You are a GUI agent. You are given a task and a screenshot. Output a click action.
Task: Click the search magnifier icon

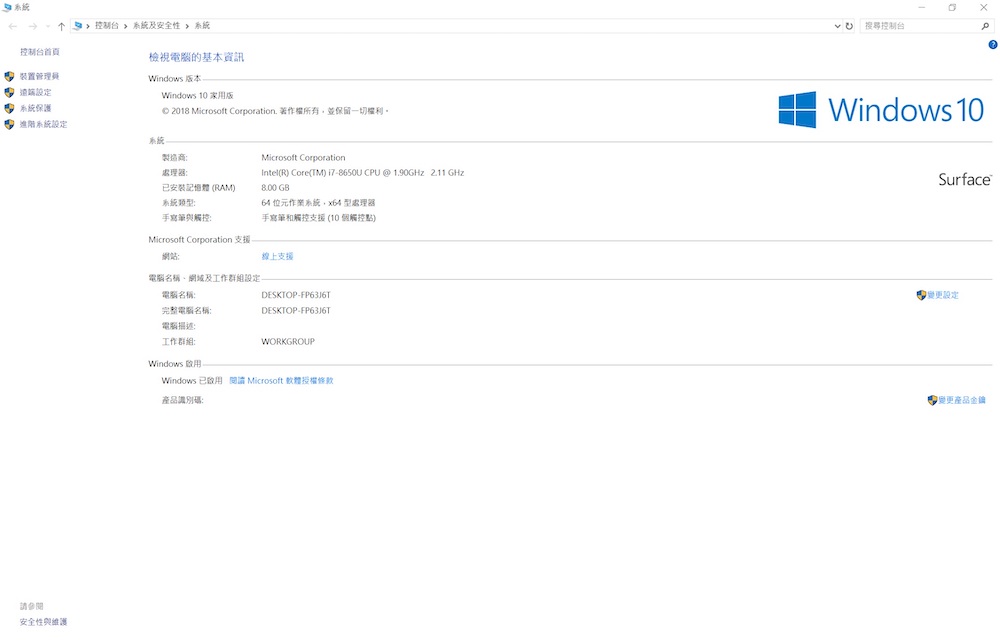(985, 26)
